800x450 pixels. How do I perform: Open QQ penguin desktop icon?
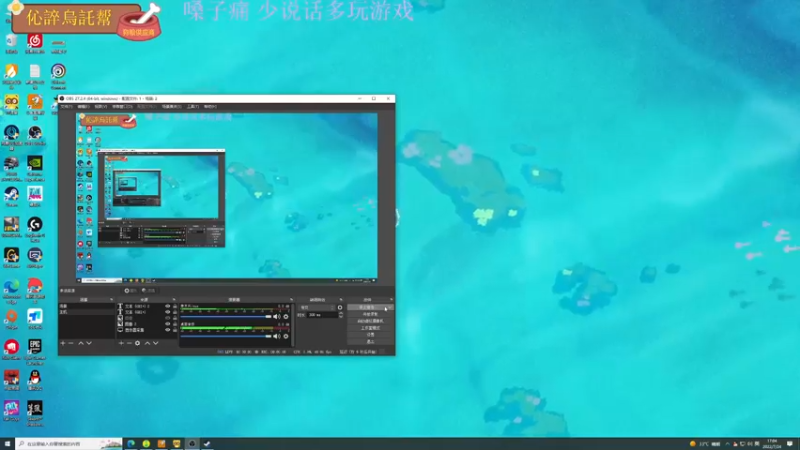35,381
